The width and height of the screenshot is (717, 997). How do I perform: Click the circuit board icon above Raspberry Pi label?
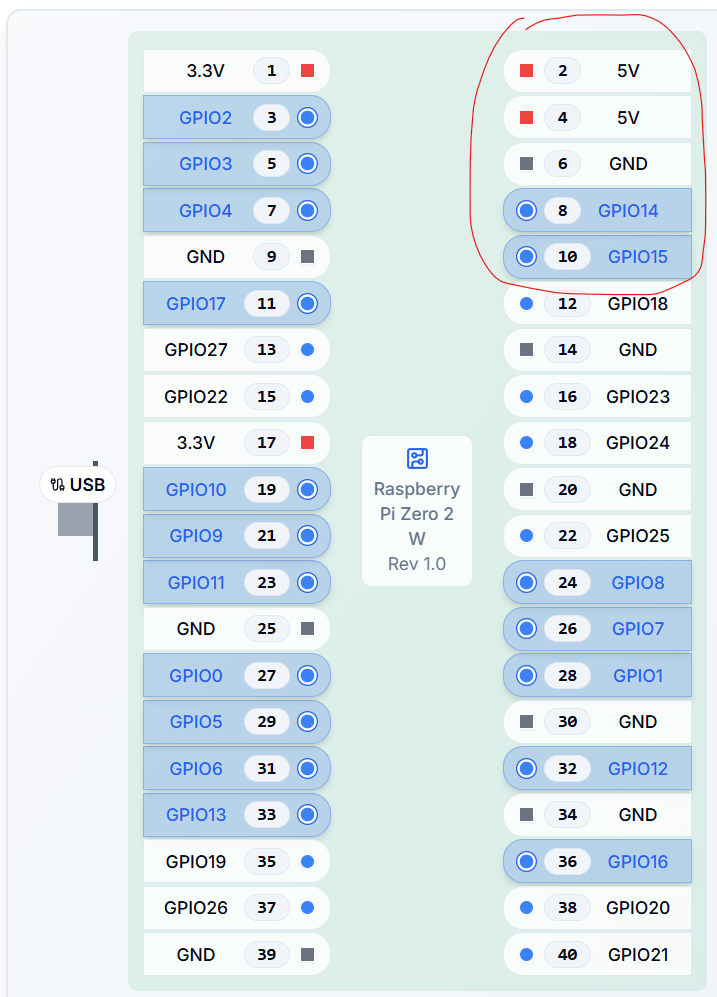point(417,459)
